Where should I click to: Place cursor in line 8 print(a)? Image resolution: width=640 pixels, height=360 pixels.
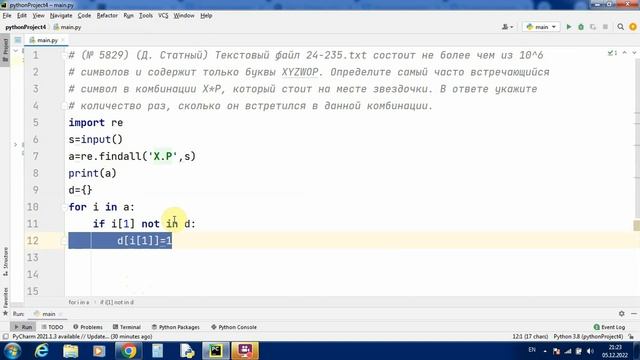tap(92, 173)
